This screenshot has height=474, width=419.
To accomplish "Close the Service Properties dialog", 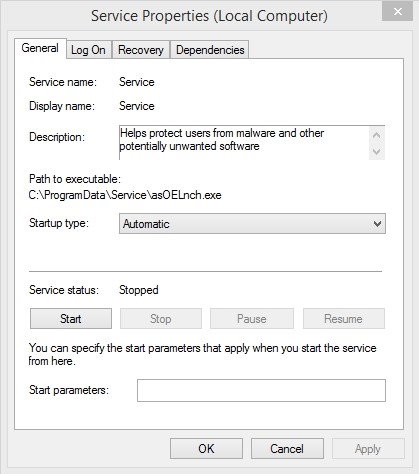I will [397, 12].
